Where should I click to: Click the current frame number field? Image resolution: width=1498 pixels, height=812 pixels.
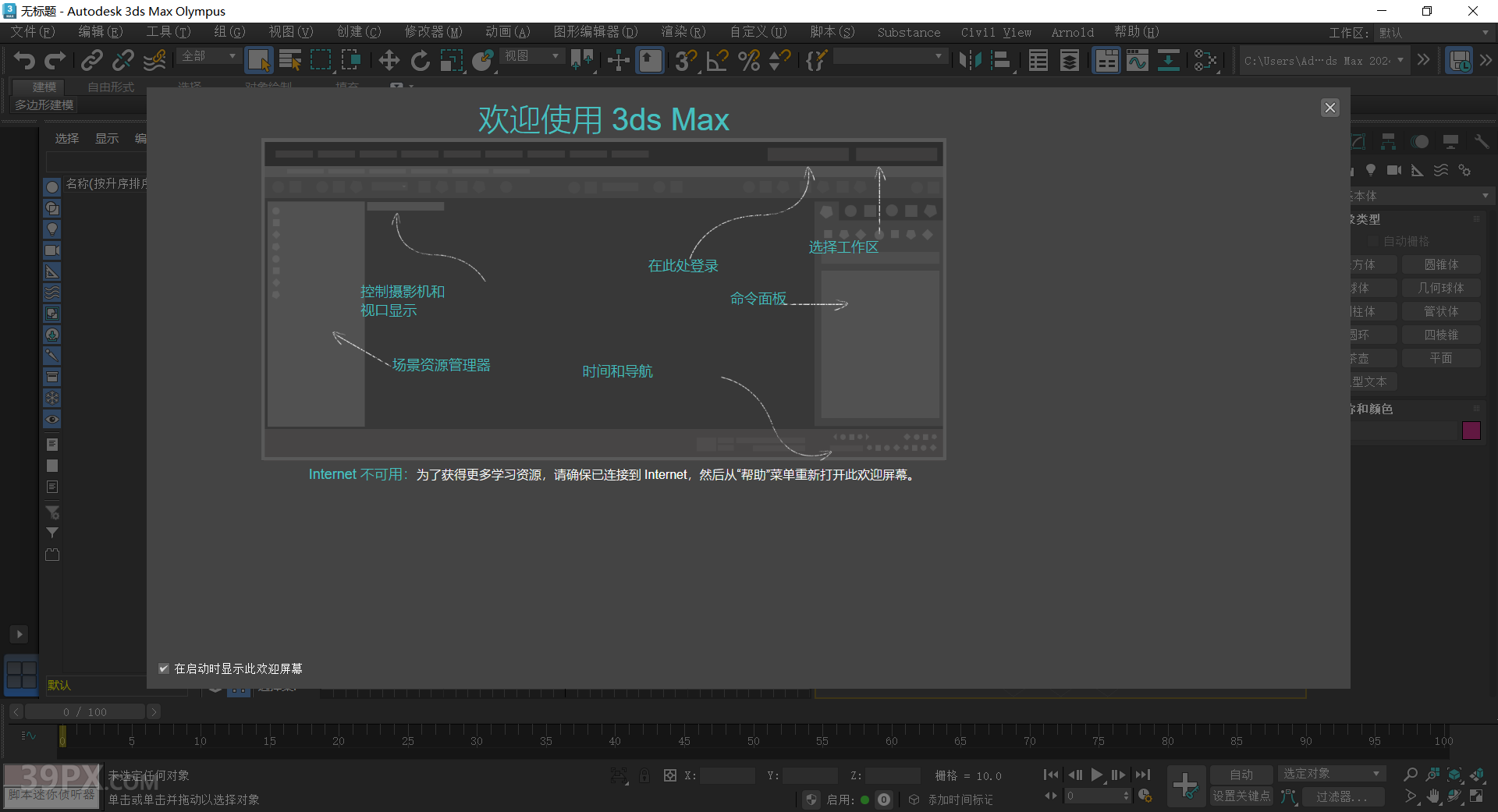1099,796
